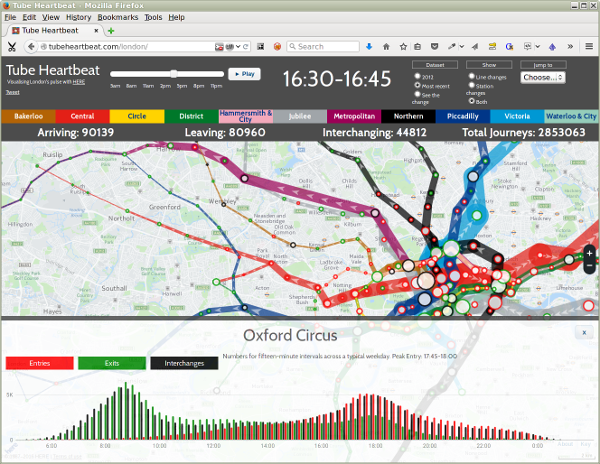Click the yellow notes extension icon

(492, 47)
